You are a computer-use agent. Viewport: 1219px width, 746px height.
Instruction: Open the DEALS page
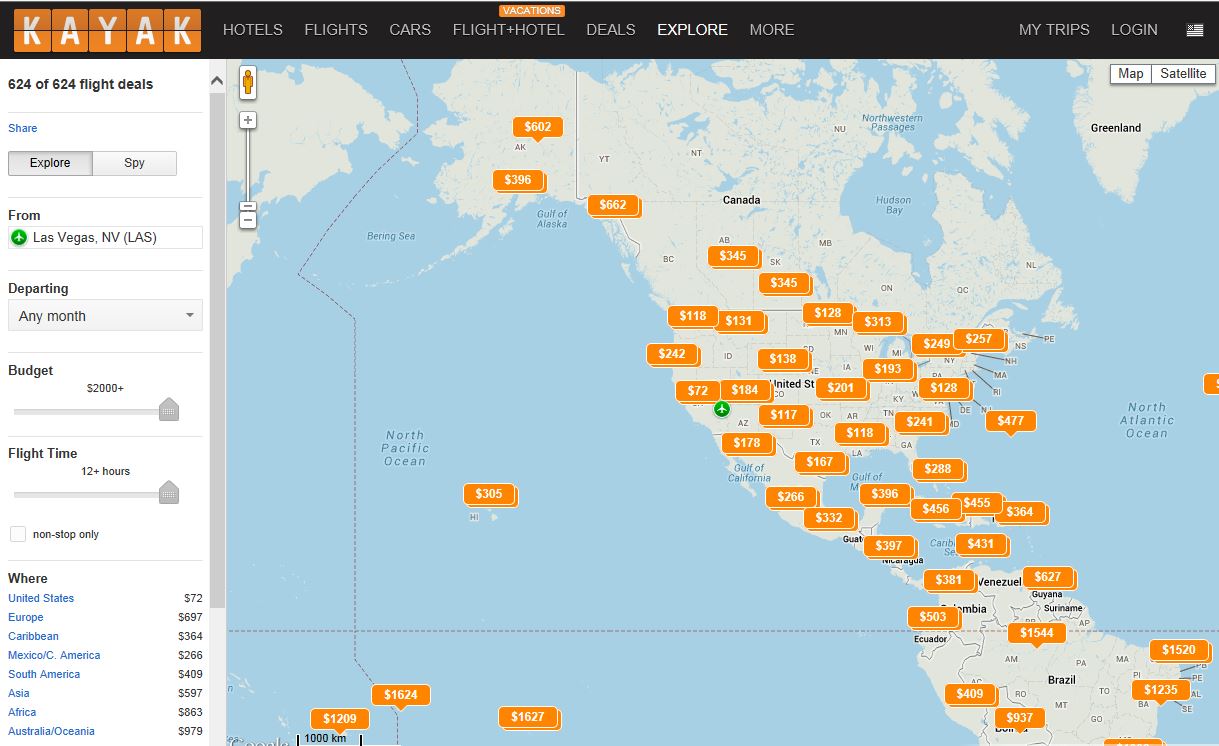(x=611, y=30)
